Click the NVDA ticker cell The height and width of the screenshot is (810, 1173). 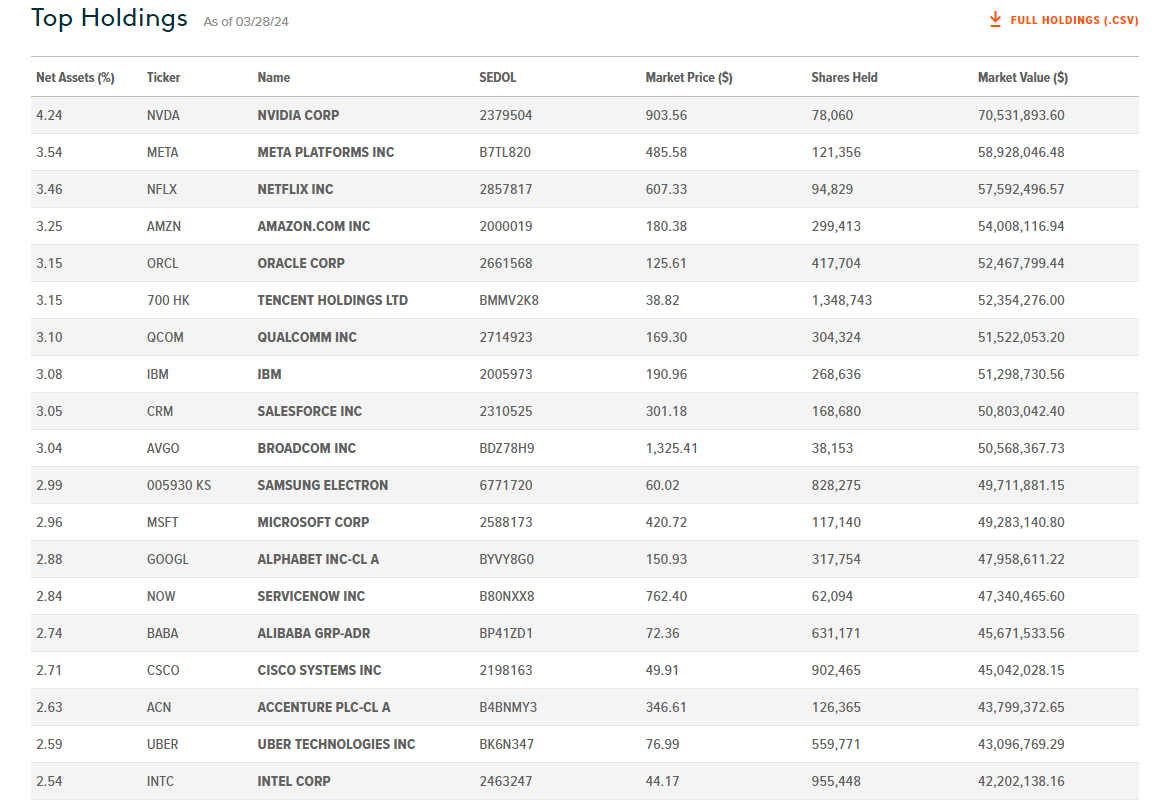click(163, 115)
